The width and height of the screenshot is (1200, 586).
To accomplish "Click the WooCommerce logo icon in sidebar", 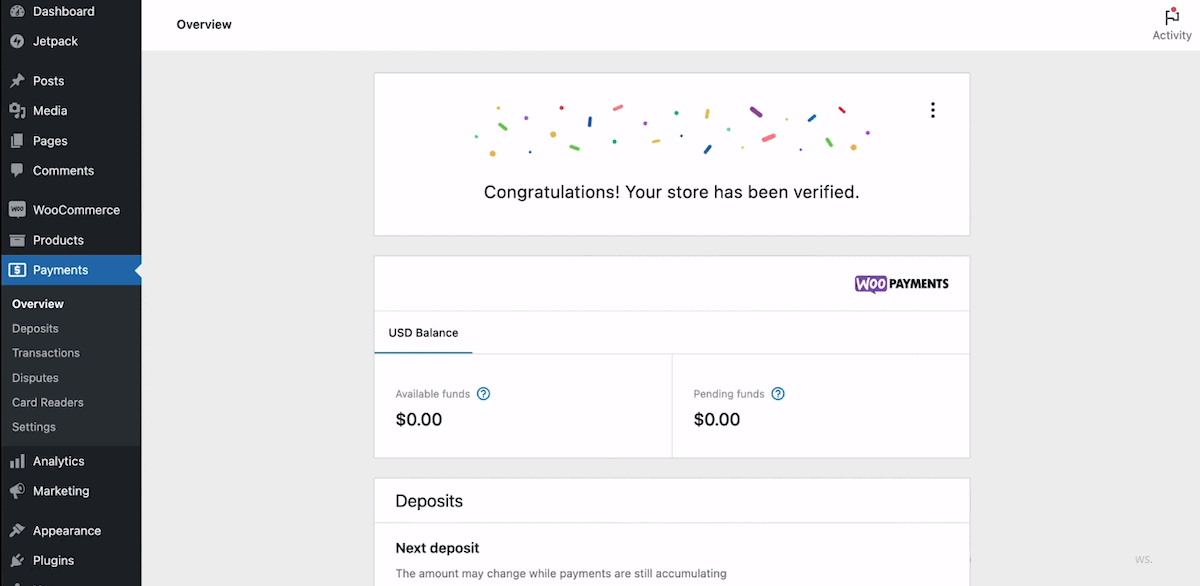I will click(17, 210).
